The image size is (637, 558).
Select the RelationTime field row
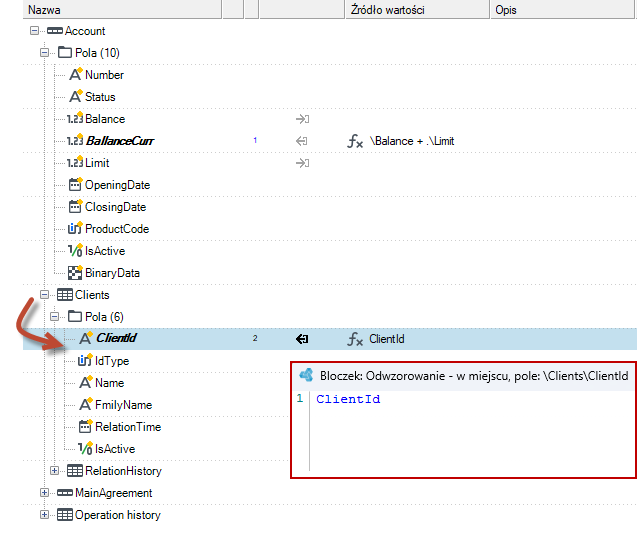coord(128,426)
